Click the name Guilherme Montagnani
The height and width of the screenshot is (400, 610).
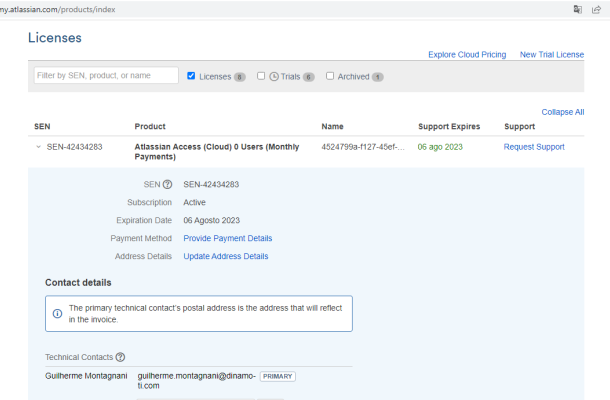(86, 376)
